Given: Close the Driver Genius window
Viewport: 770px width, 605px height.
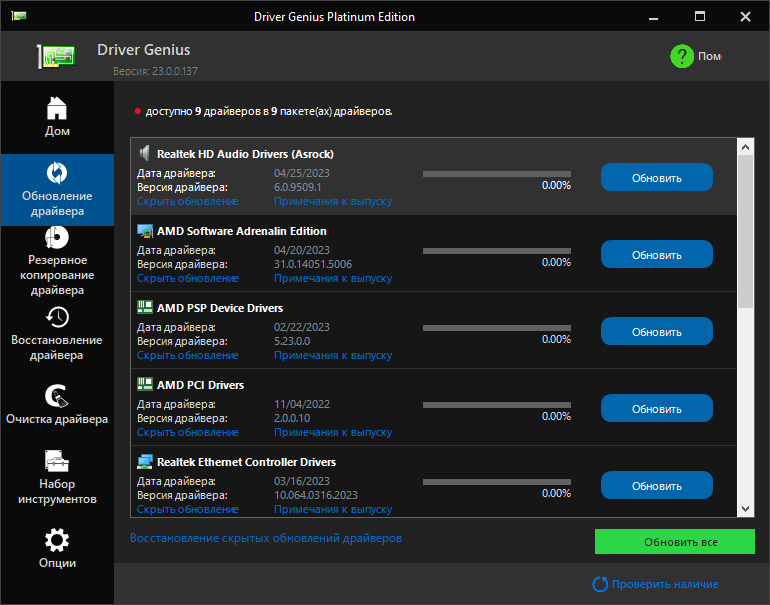Looking at the screenshot, I should coord(745,17).
